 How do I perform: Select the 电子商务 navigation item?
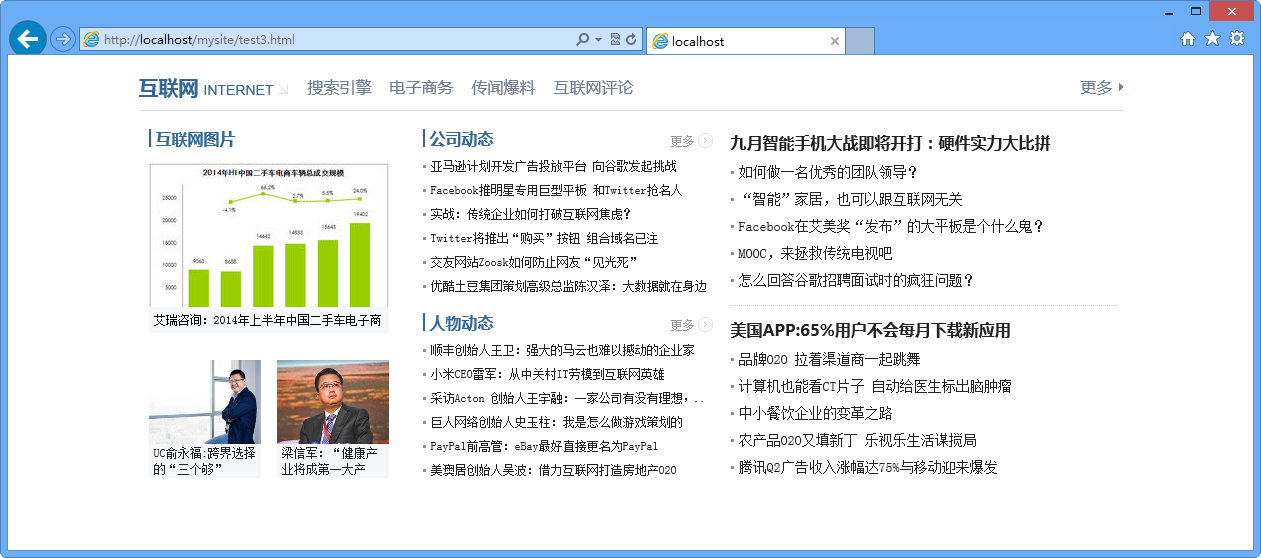pos(421,88)
